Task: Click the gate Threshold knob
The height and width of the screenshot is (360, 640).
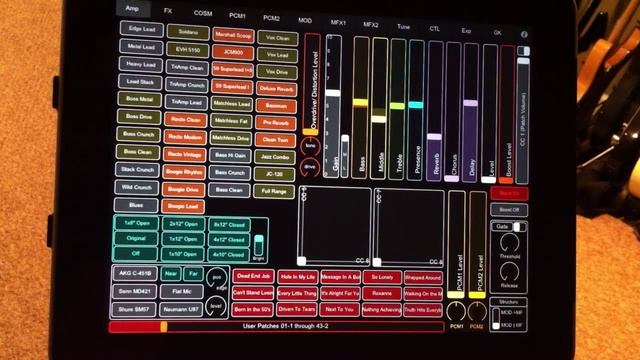Action: 509,243
